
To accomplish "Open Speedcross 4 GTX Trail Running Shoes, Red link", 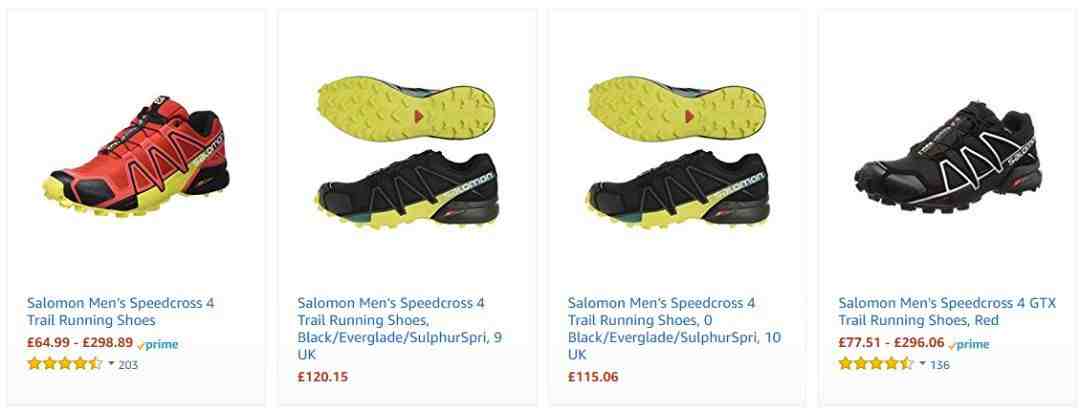I will (x=946, y=311).
